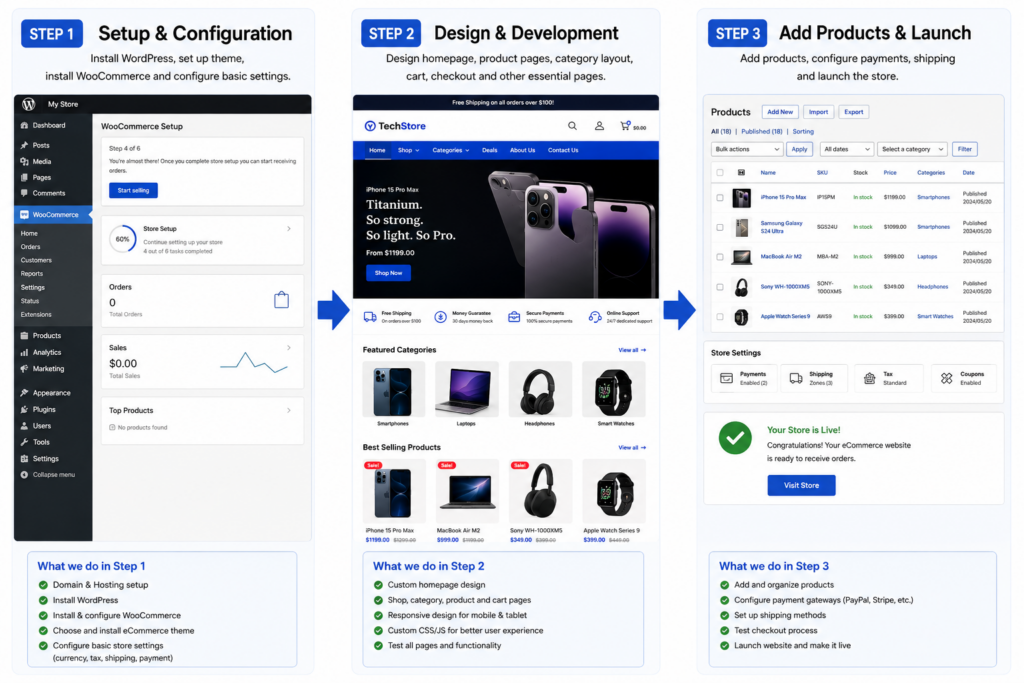Open the Headphones category thumbnail
The width and height of the screenshot is (1024, 683).
click(x=539, y=389)
